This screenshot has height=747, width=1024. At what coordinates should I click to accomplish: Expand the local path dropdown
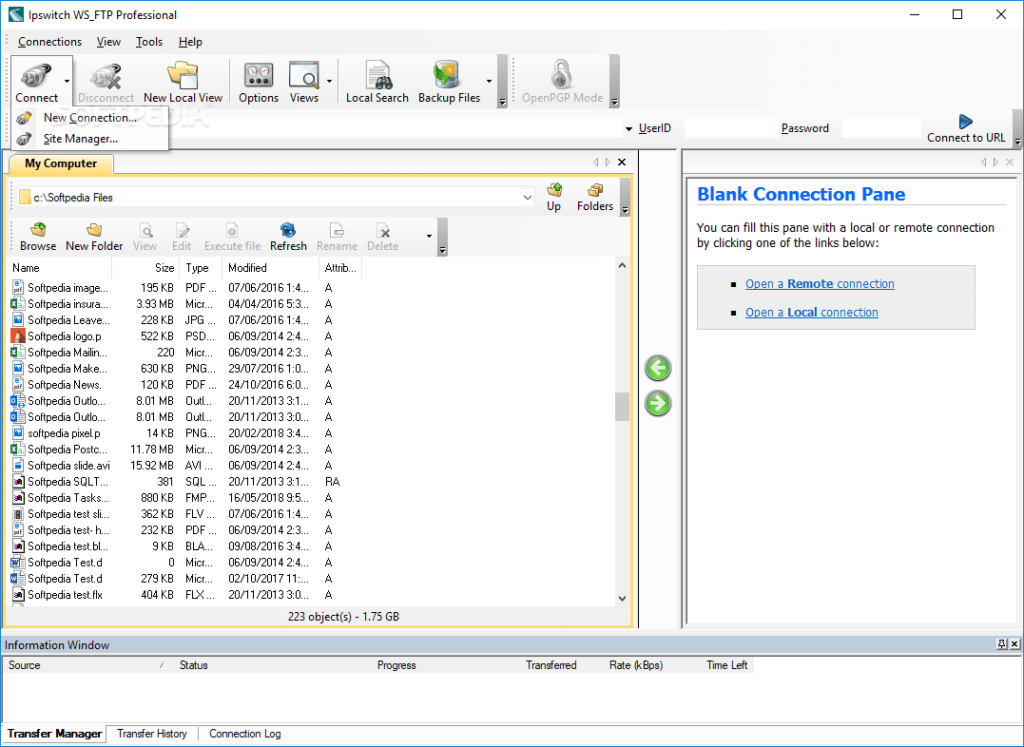tap(527, 198)
